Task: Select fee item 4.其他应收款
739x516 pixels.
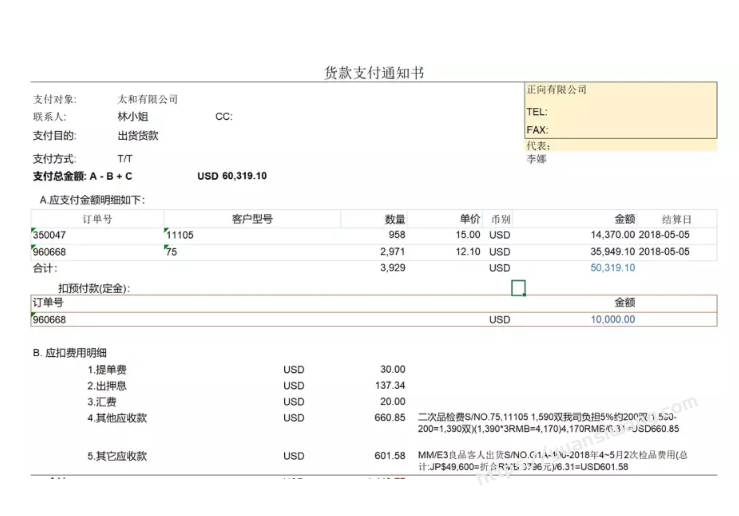Action: (x=117, y=418)
